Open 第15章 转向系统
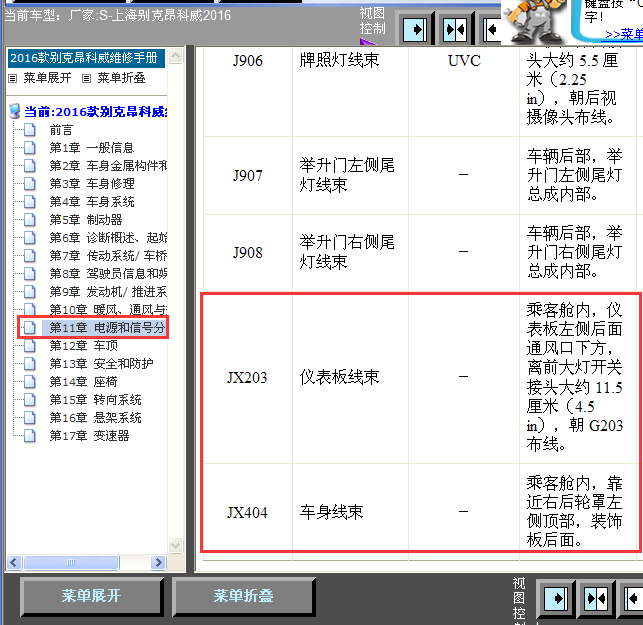Viewport: 643px width, 625px height. click(95, 400)
